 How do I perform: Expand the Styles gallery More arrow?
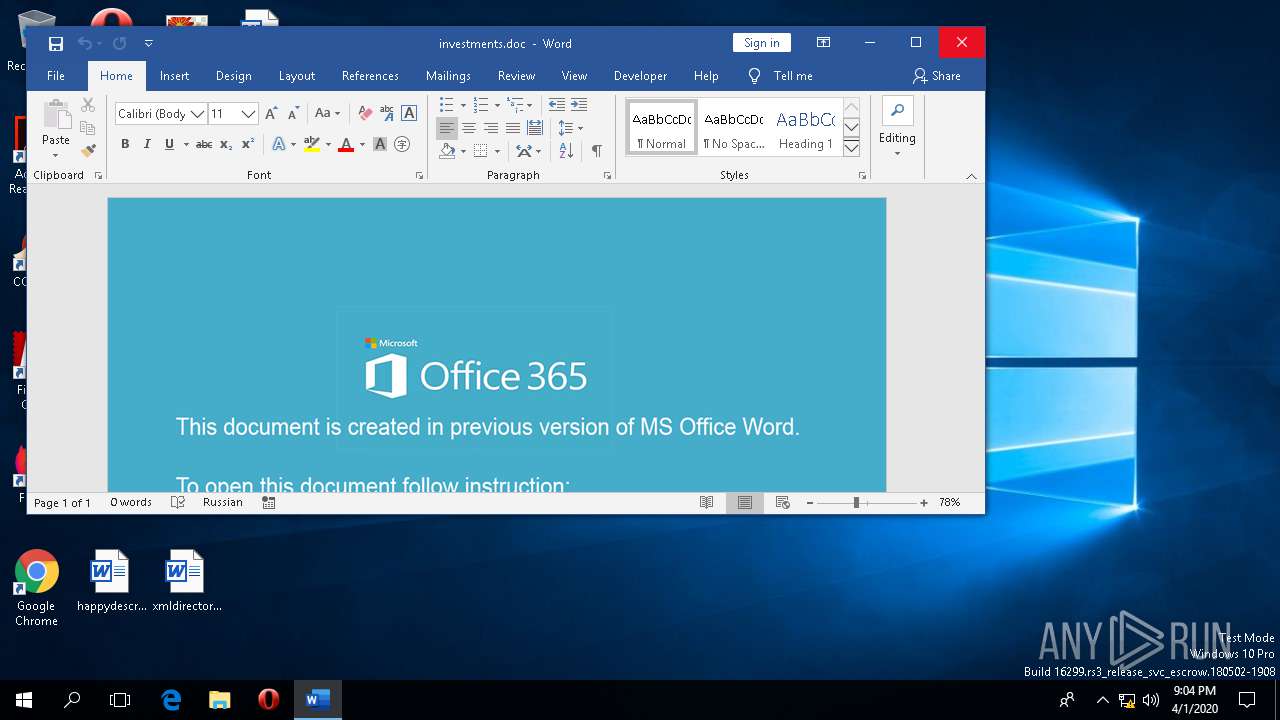pos(852,148)
